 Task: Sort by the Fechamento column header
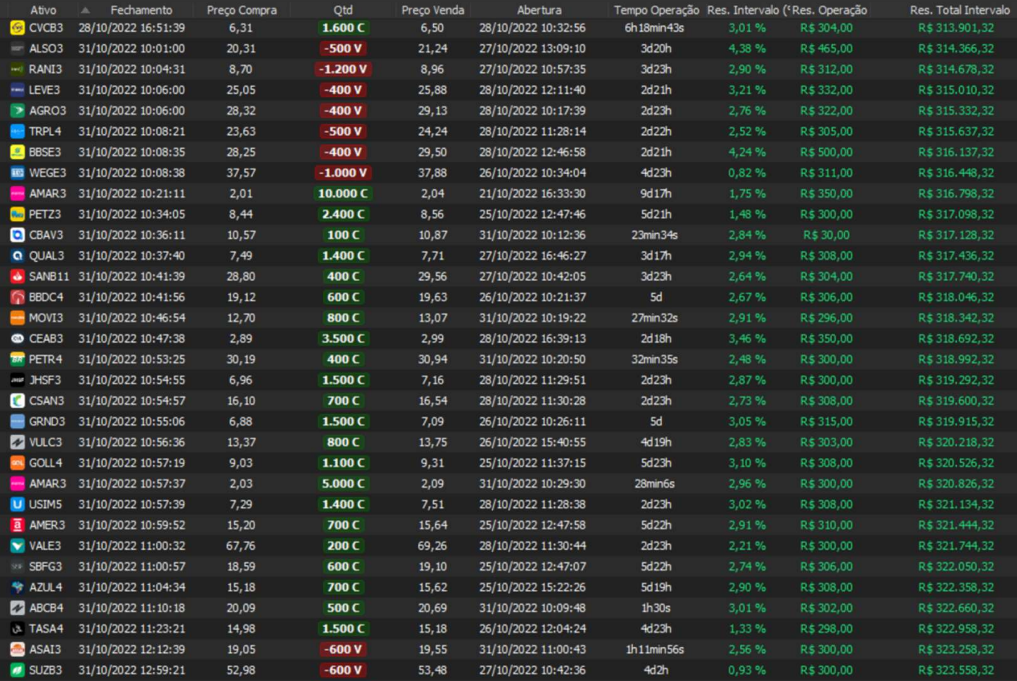(141, 9)
